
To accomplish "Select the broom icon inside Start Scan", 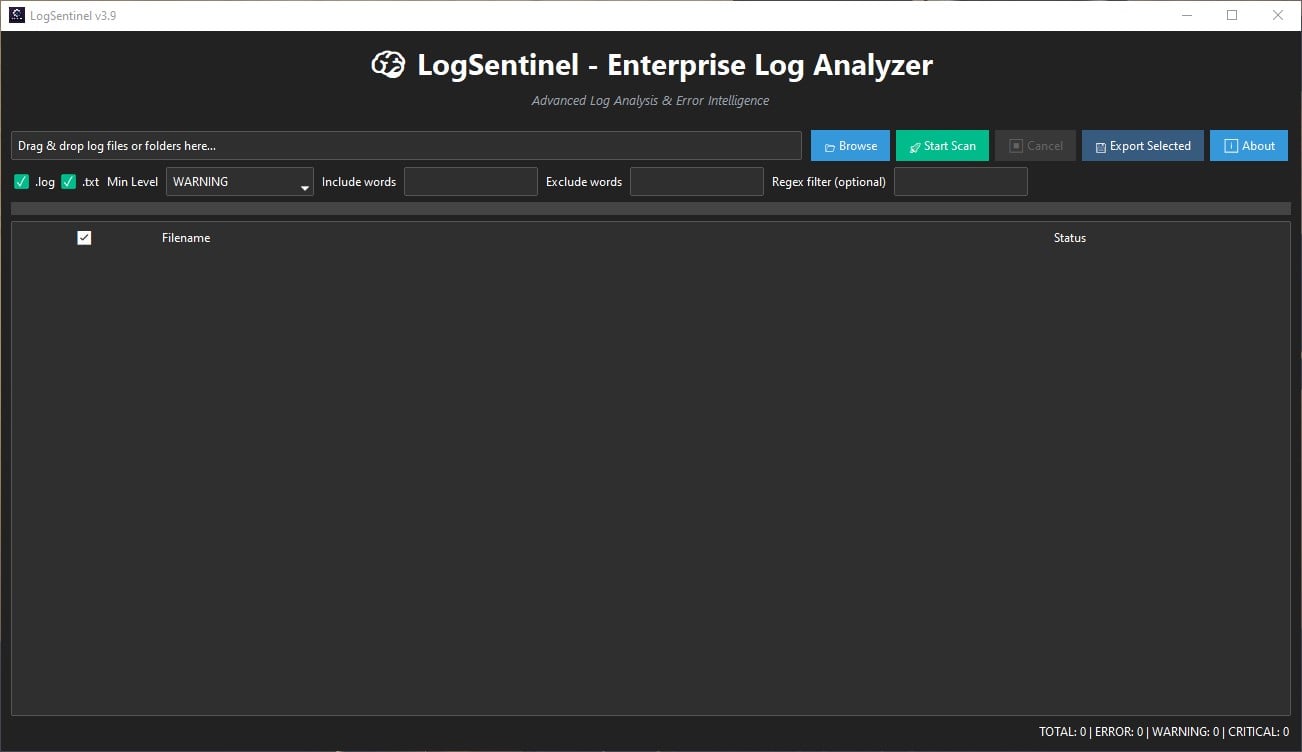I will click(x=913, y=145).
